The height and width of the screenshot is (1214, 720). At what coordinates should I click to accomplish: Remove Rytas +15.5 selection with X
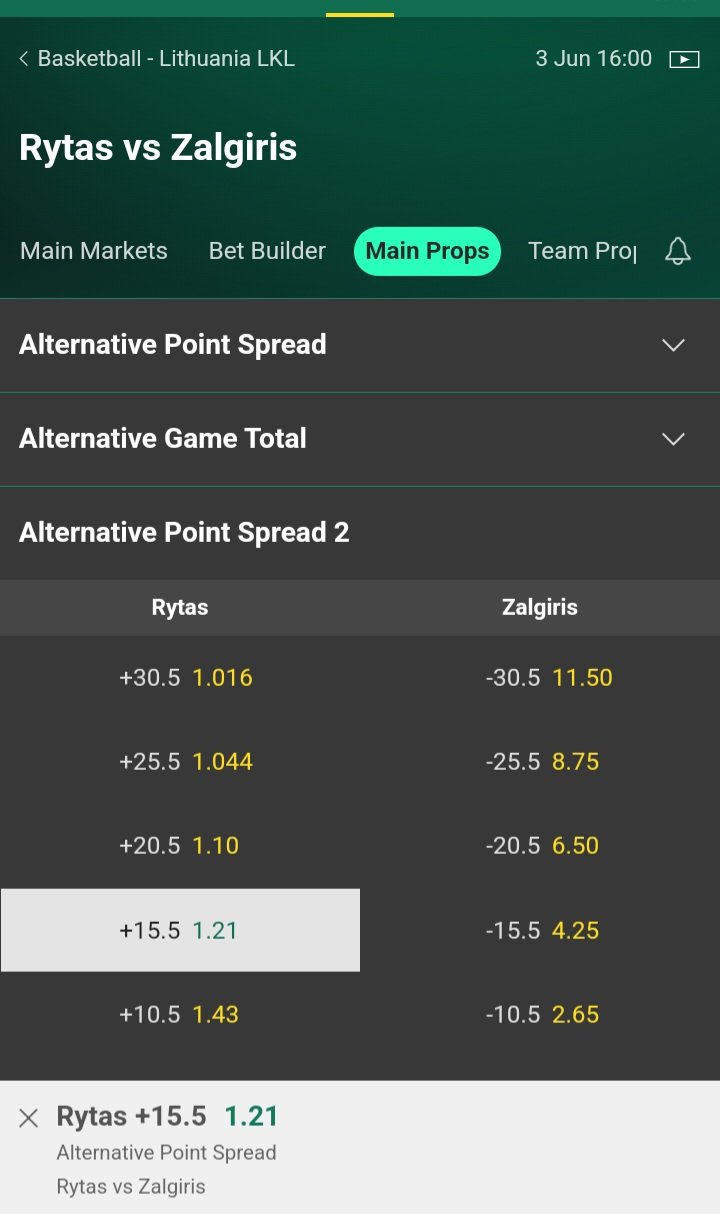pyautogui.click(x=29, y=1118)
